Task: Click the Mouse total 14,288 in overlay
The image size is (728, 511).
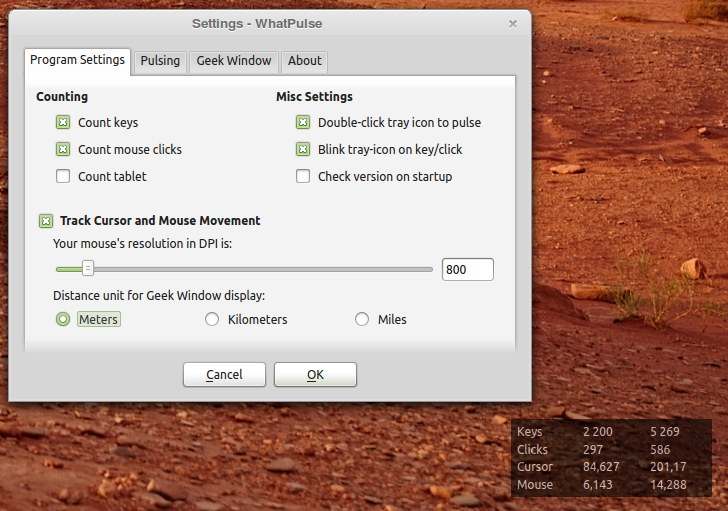Action: (x=668, y=485)
